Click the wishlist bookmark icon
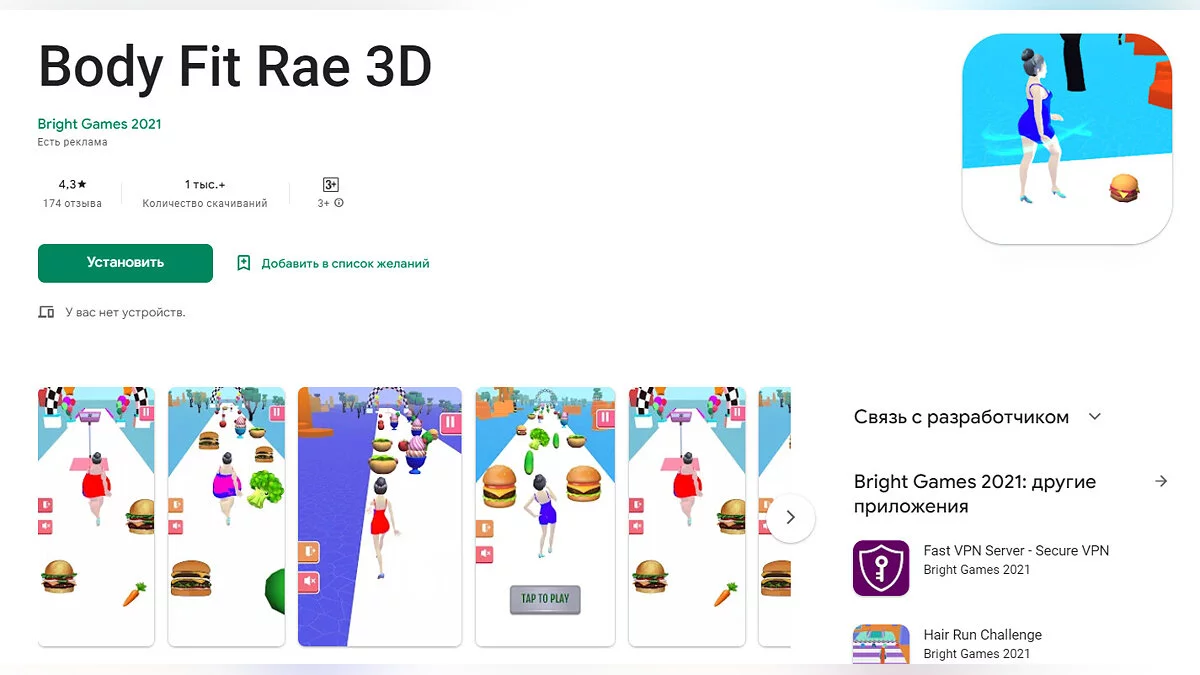 coord(243,263)
